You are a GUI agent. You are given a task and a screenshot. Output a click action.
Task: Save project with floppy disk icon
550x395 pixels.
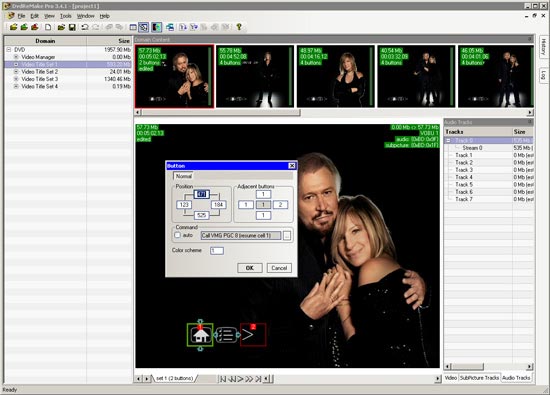(x=72, y=27)
